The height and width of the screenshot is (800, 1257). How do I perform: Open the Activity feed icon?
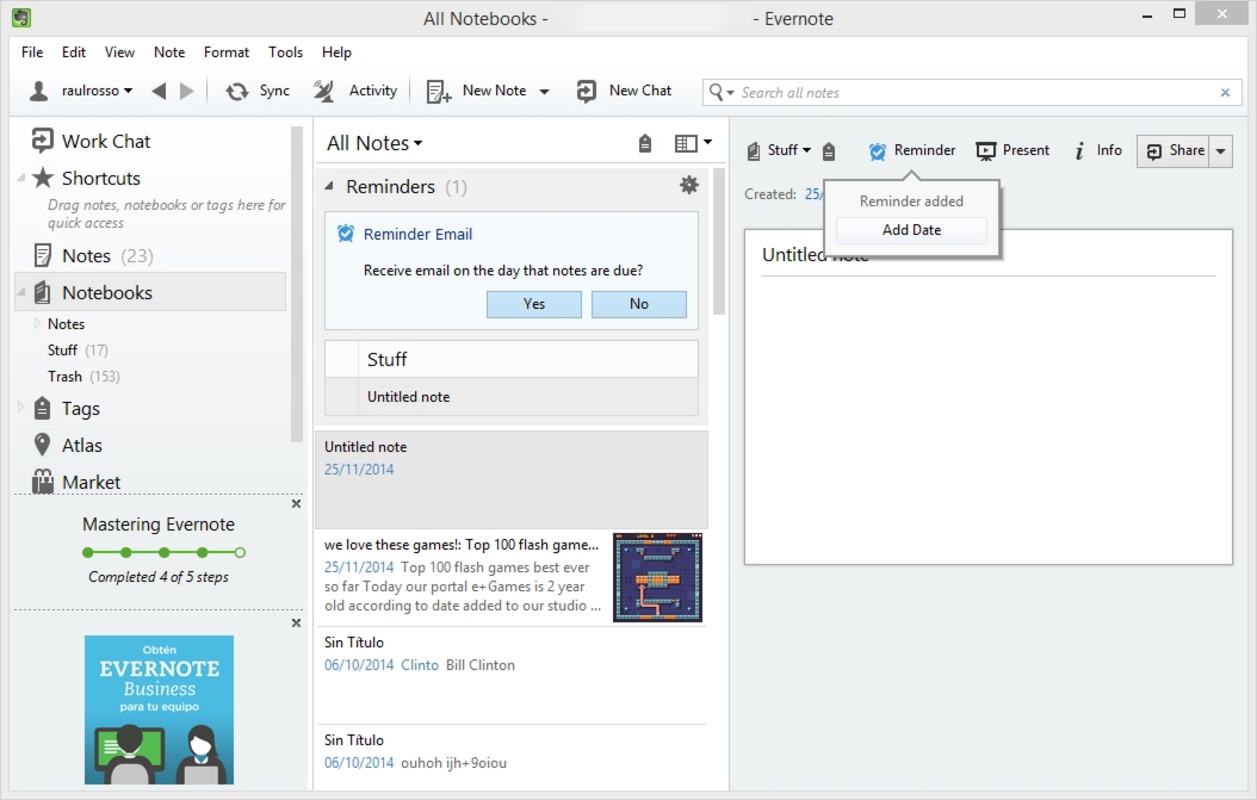[324, 91]
